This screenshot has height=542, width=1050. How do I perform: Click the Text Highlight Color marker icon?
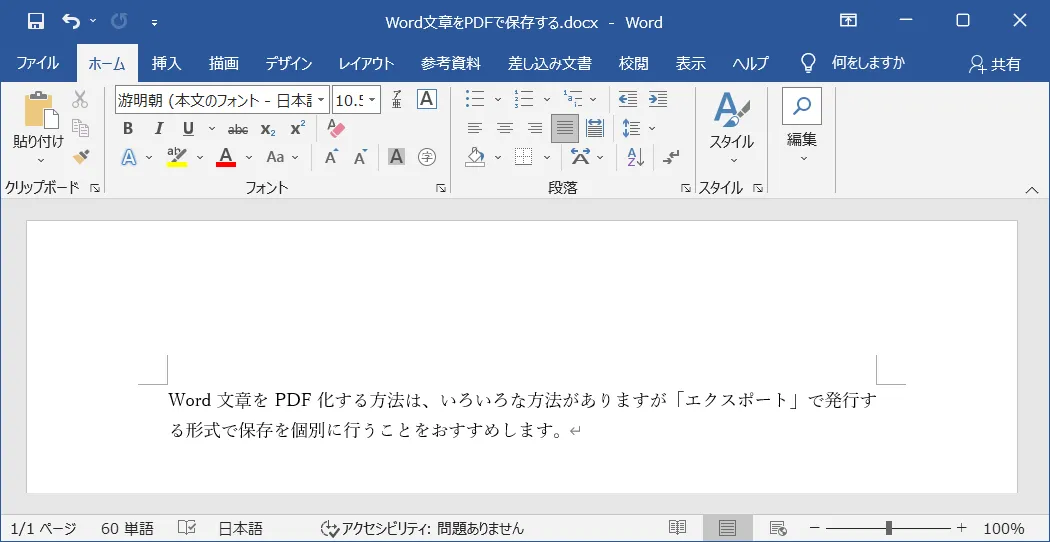pyautogui.click(x=177, y=157)
